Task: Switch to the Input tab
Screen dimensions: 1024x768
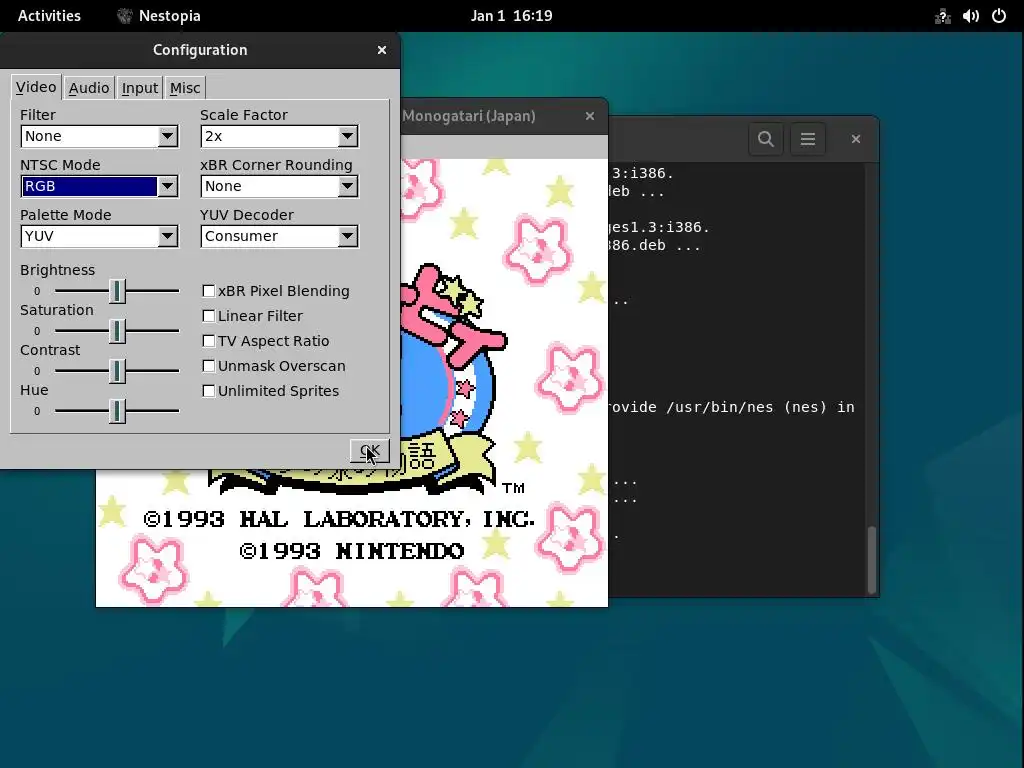Action: pyautogui.click(x=140, y=88)
